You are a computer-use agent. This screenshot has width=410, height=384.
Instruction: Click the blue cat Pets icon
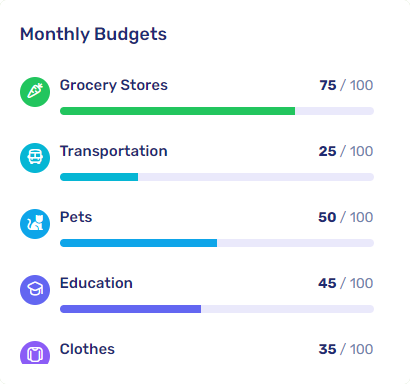tap(35, 224)
